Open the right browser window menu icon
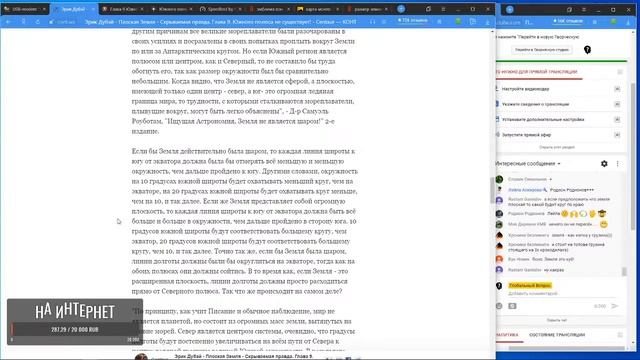640x360 pixels. pyautogui.click(x=584, y=9)
